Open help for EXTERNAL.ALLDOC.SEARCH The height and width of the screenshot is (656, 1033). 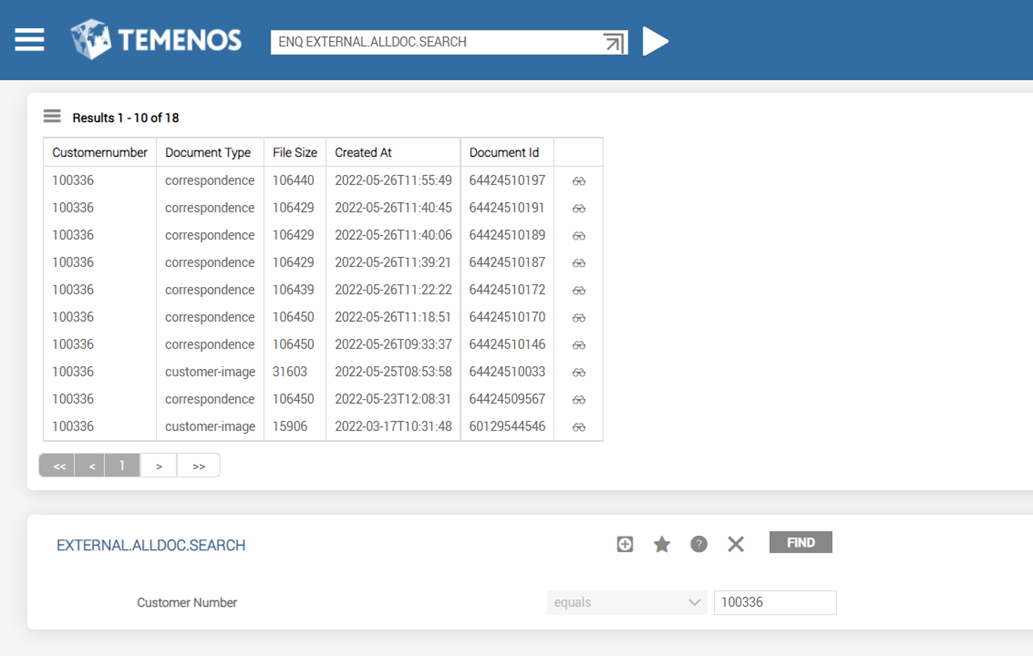[699, 544]
